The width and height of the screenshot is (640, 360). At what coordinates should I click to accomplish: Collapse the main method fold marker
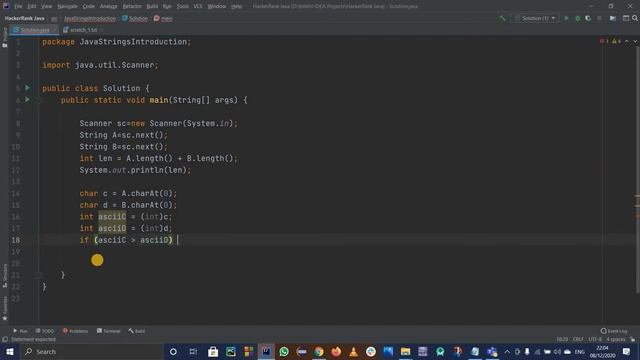[39, 100]
